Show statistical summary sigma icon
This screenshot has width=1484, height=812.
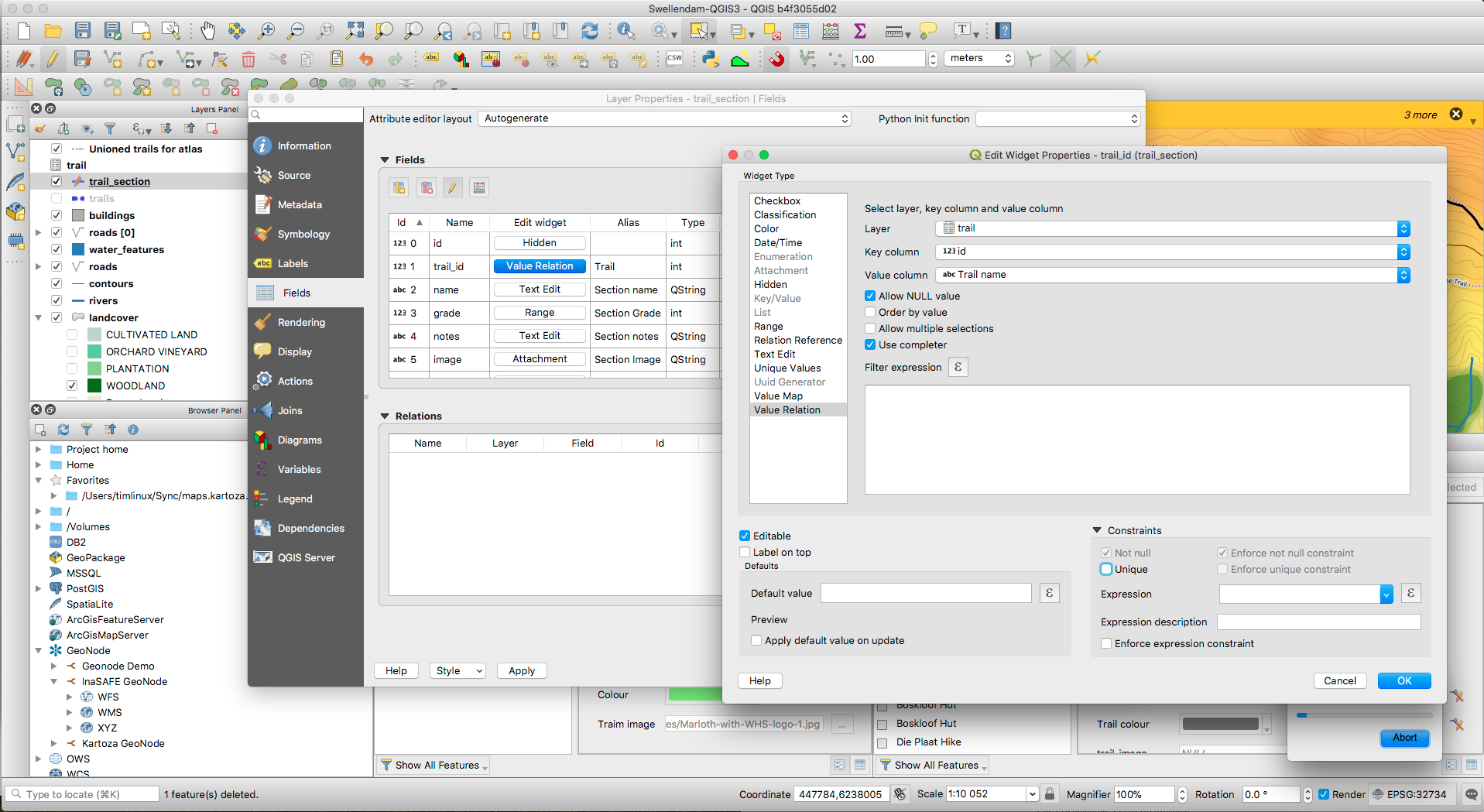[x=860, y=31]
